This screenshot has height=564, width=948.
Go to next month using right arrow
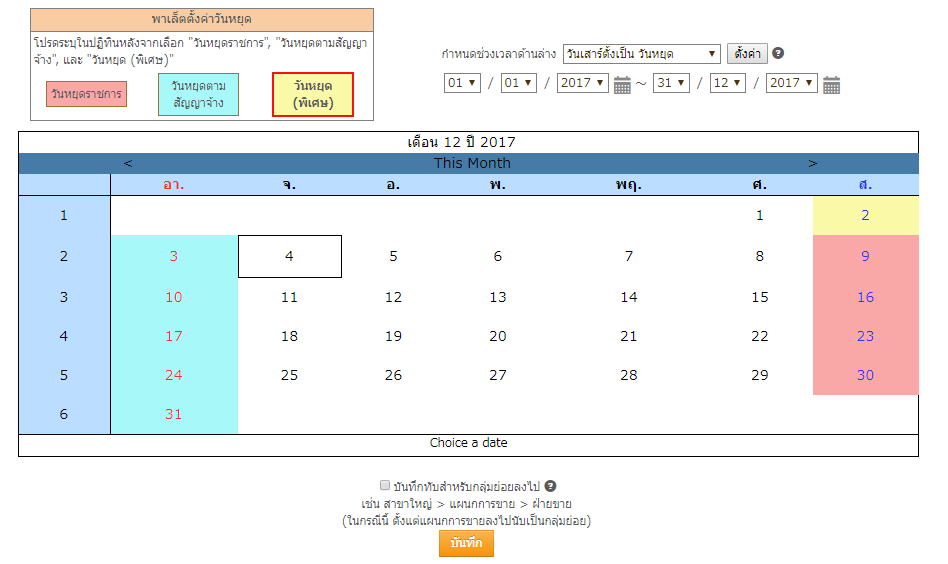813,163
